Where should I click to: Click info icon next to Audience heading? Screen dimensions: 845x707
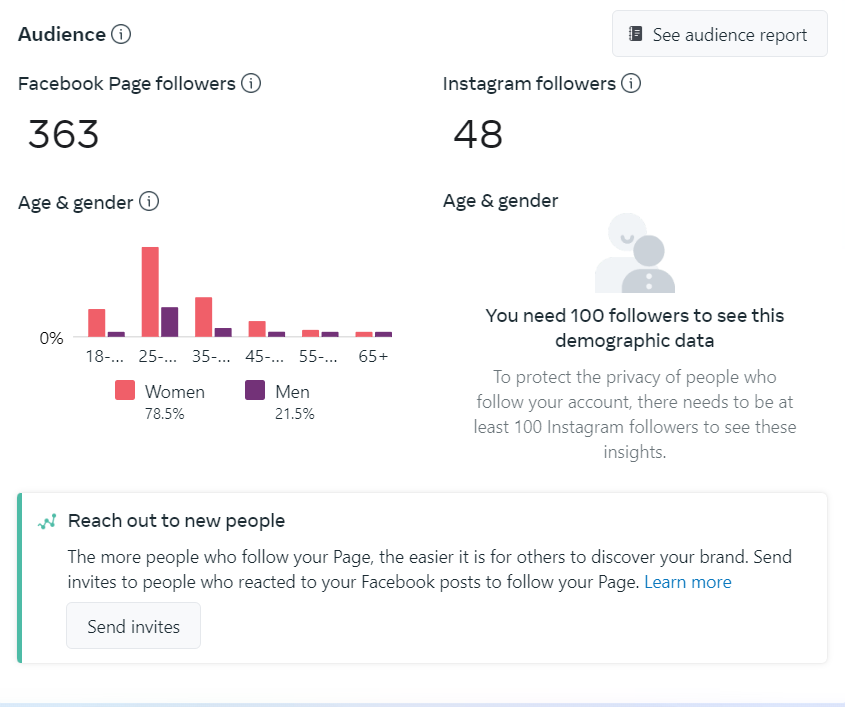(121, 34)
